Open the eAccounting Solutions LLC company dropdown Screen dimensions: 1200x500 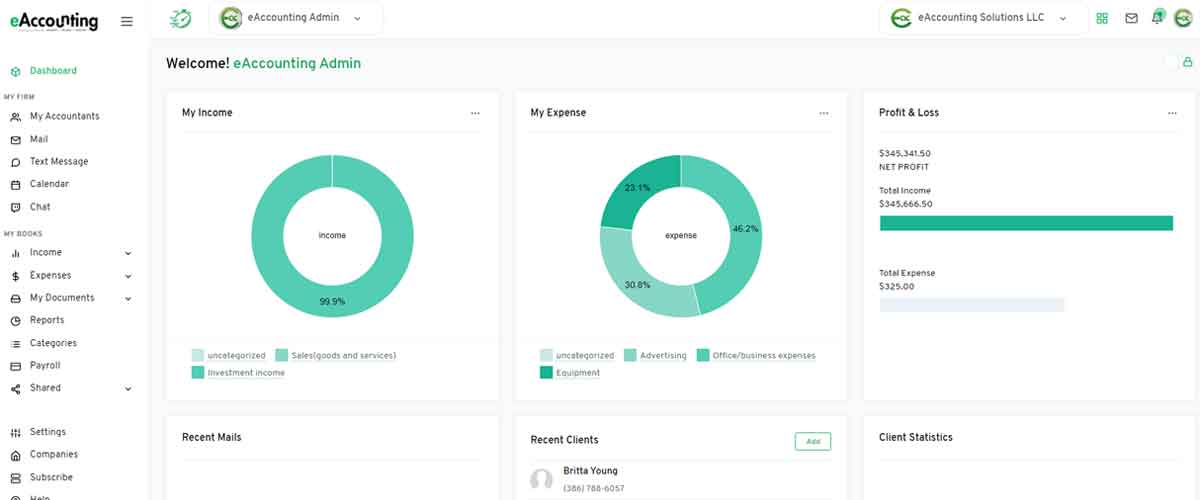(984, 18)
